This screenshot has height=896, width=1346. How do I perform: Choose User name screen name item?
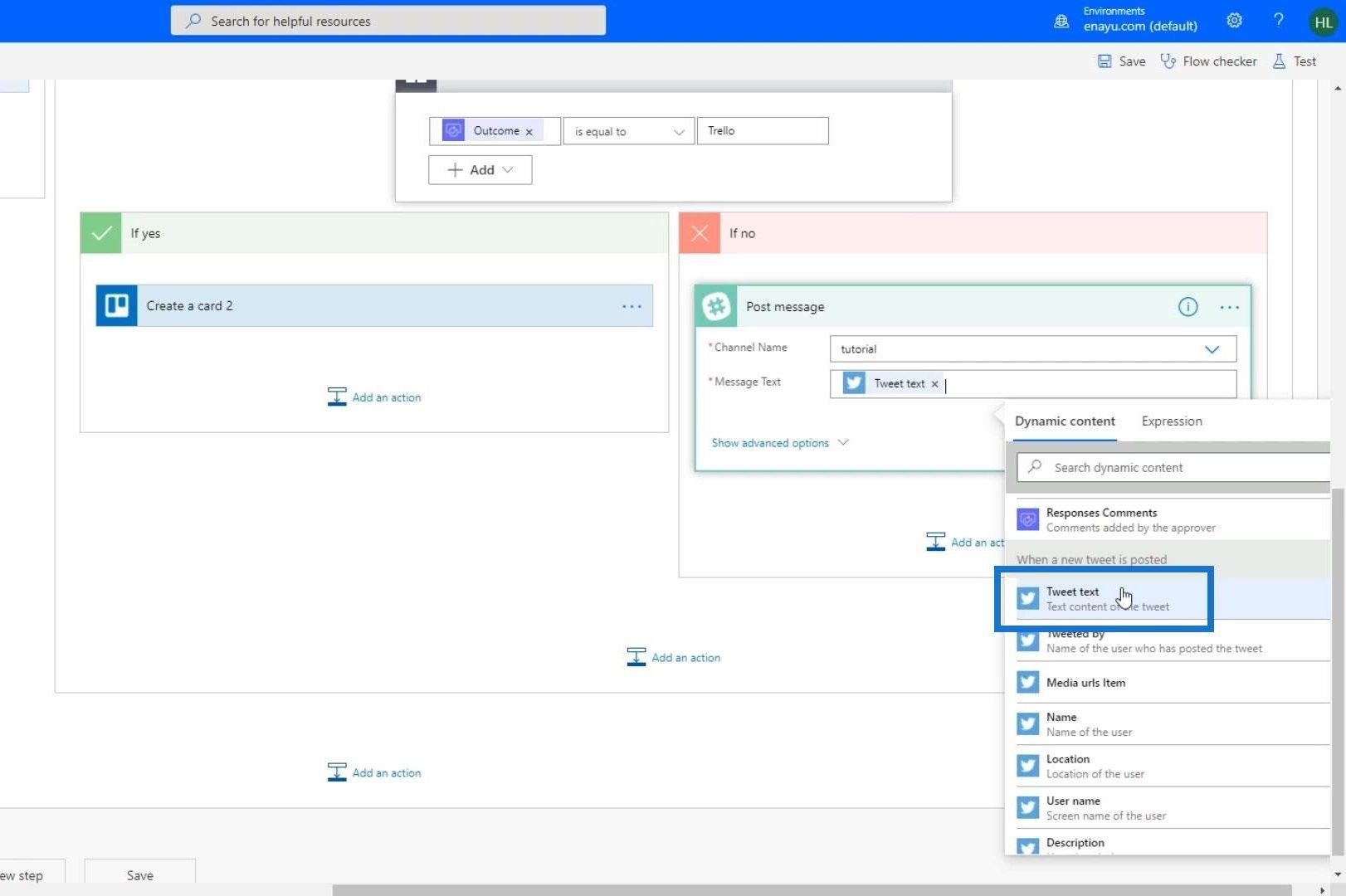click(1168, 807)
